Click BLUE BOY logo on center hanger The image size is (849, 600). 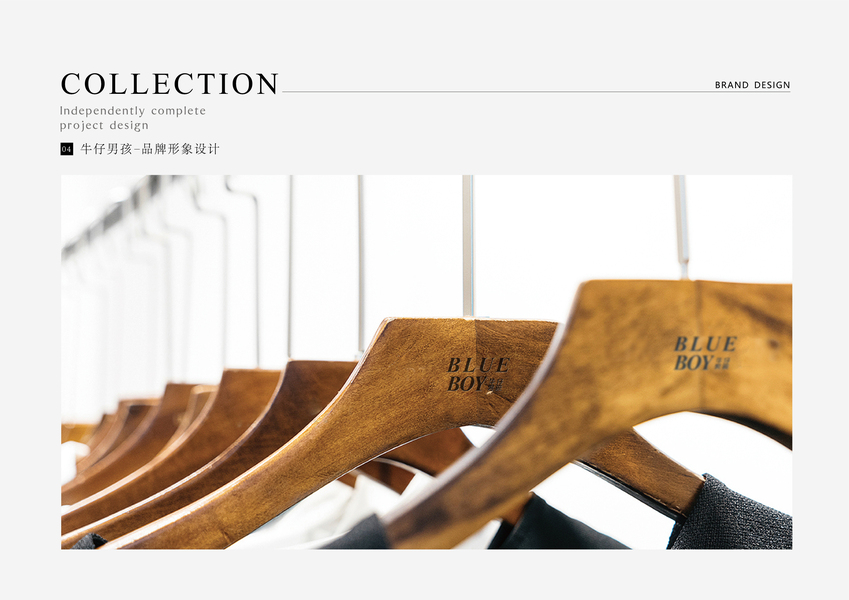point(478,374)
